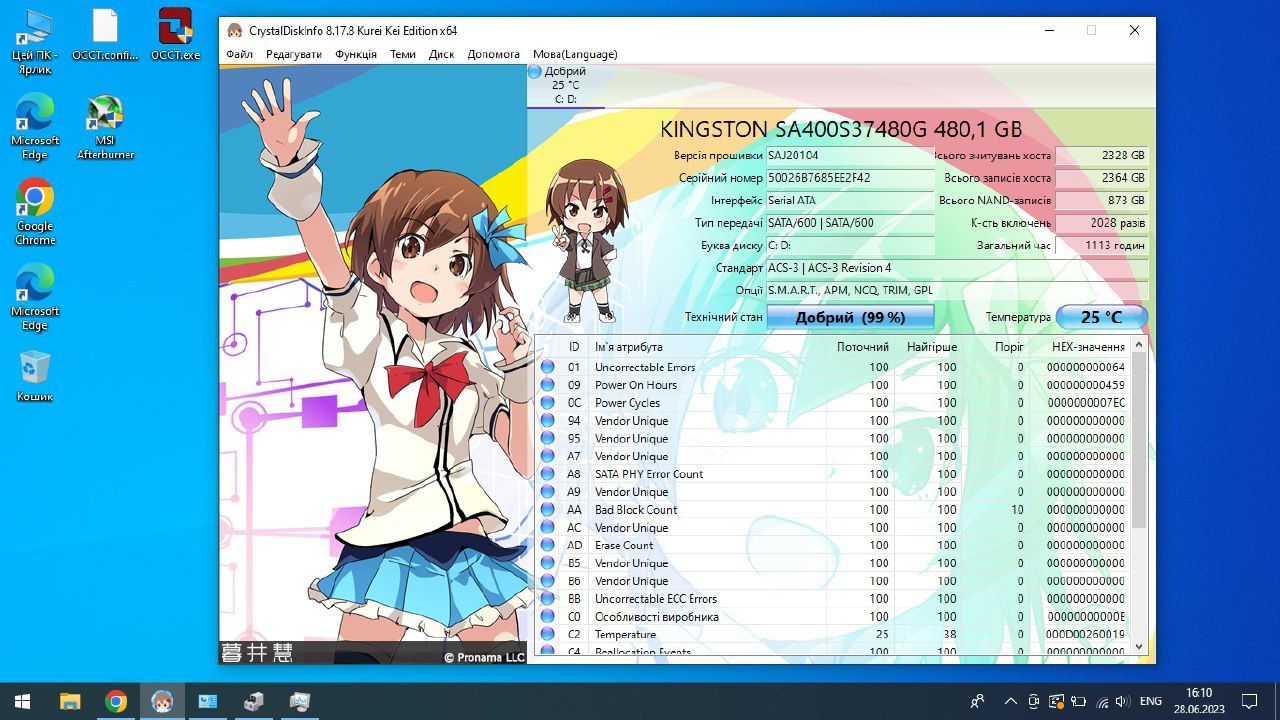The width and height of the screenshot is (1280, 720).
Task: Expand the hidden system tray icons chevron
Action: [x=1010, y=701]
